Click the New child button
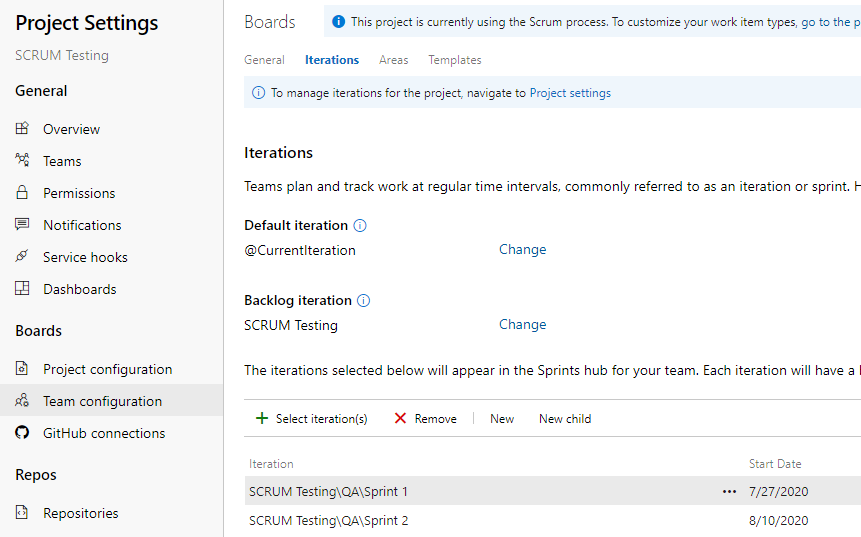The height and width of the screenshot is (537, 861). [565, 418]
